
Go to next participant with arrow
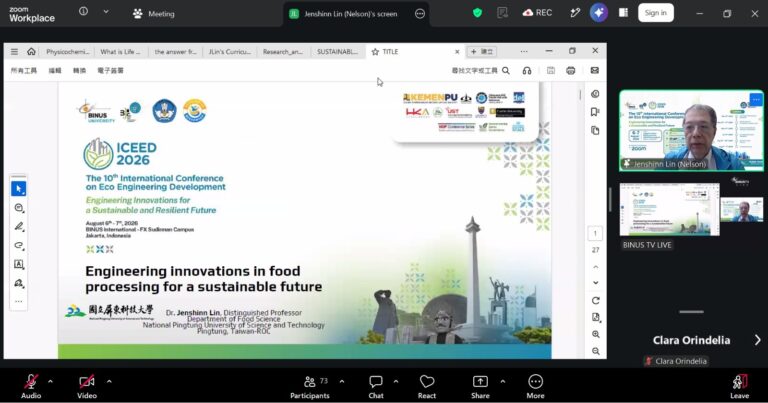pos(757,340)
